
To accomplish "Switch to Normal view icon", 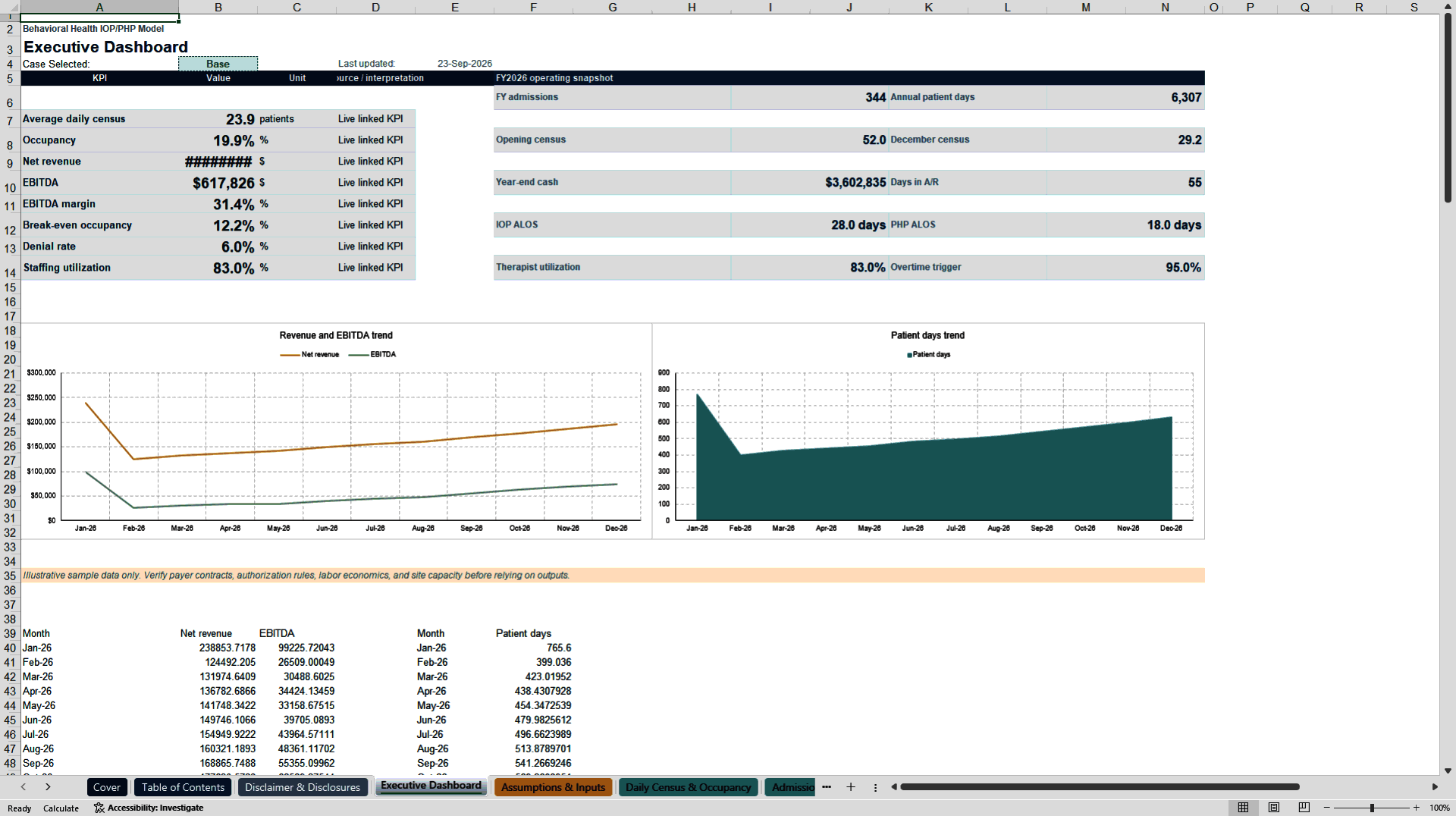I will click(x=1243, y=808).
